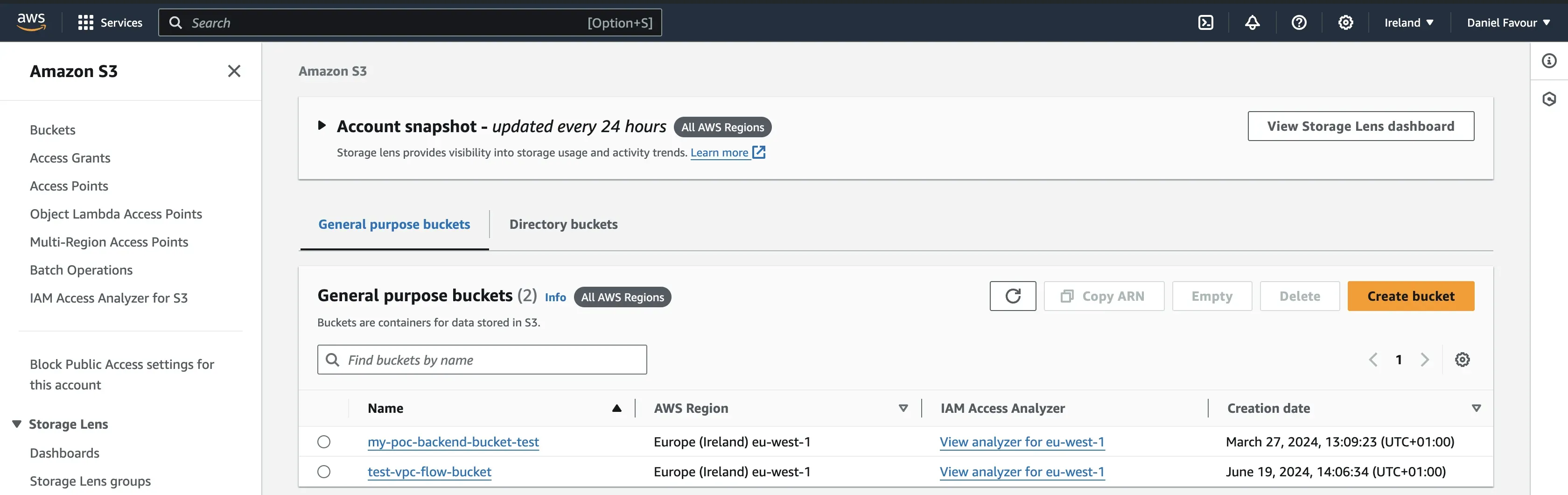Screen dimensions: 1568x495
Task: Open the Daniel Favour account menu
Action: [x=1508, y=22]
